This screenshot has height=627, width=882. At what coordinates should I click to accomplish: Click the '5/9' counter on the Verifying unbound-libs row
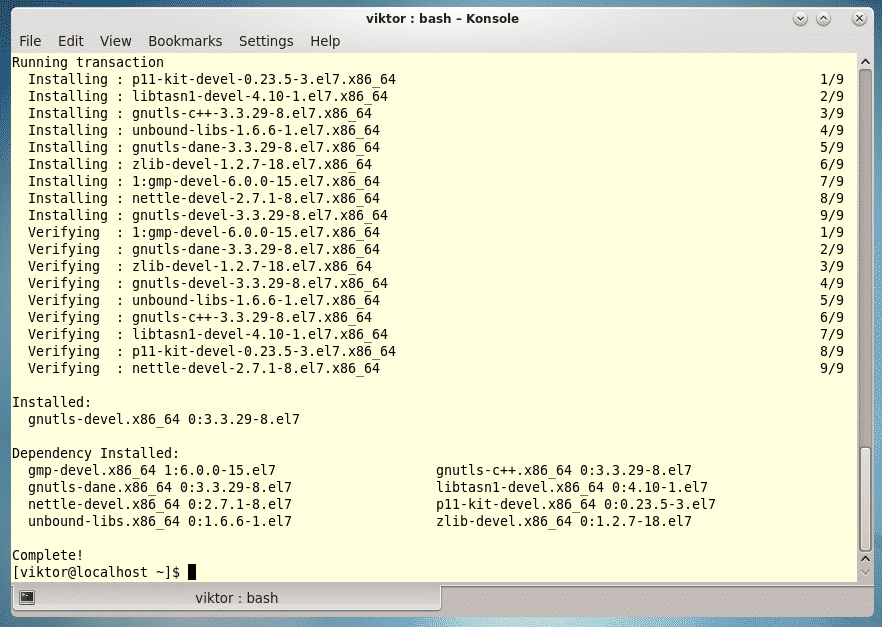pos(832,300)
